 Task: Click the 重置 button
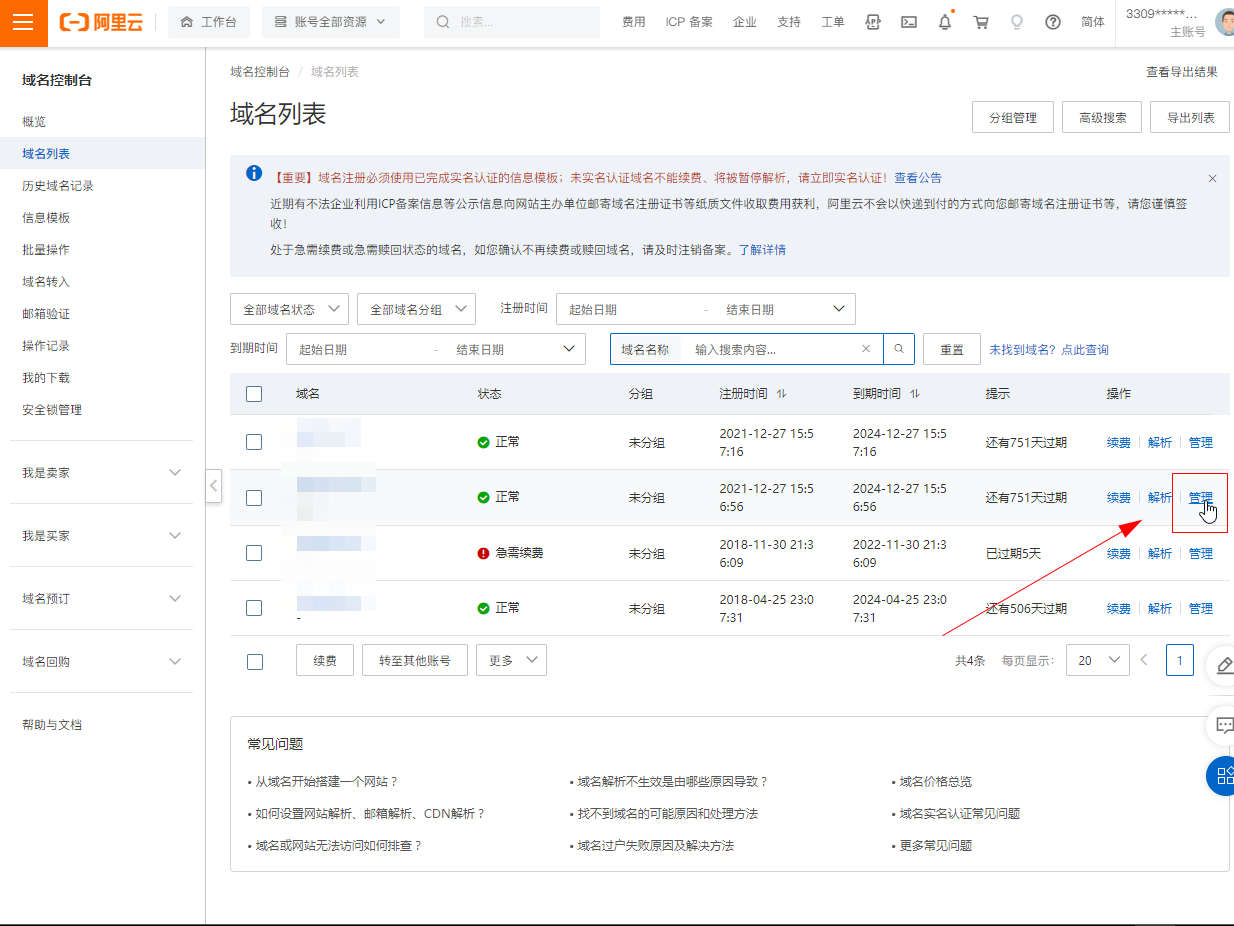click(952, 349)
